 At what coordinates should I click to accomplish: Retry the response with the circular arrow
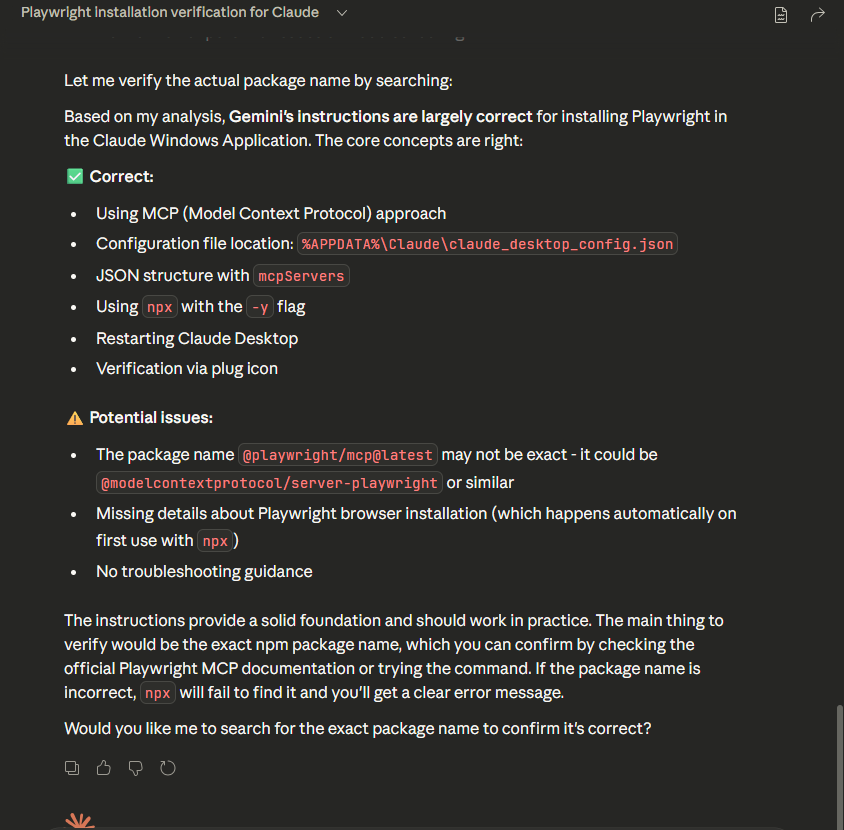[x=168, y=768]
